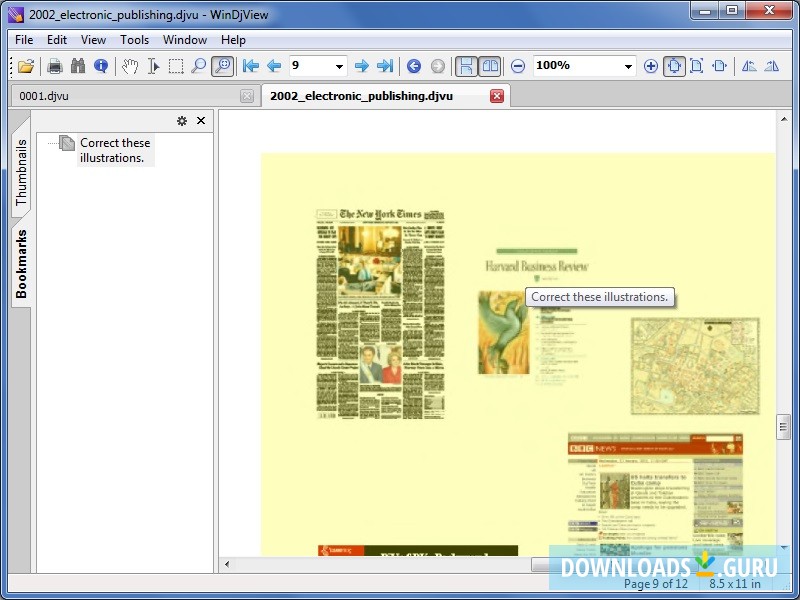The width and height of the screenshot is (800, 600).
Task: Open the page number dropdown
Action: click(338, 65)
